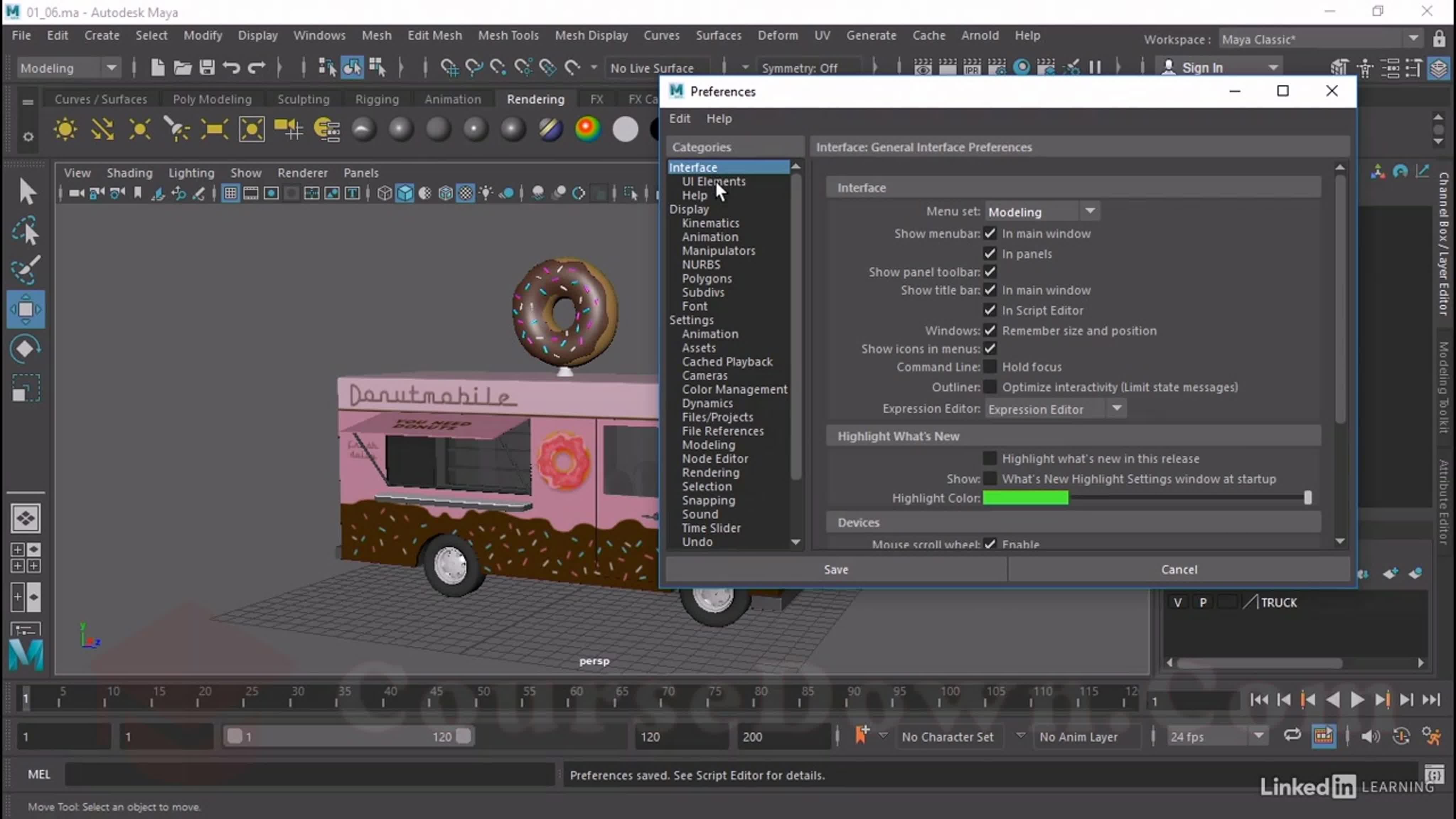Switch to the Poly Modeling shelf tab
The image size is (1456, 819).
[212, 99]
